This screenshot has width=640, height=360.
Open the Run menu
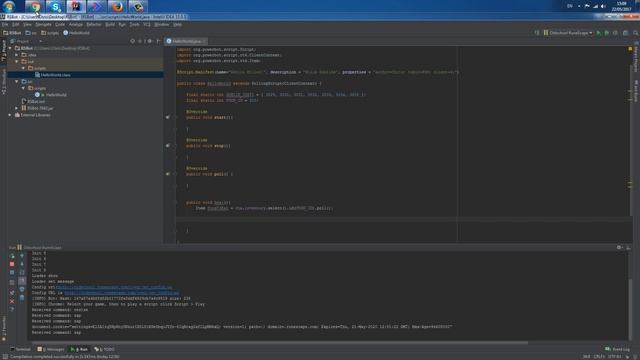(122, 24)
